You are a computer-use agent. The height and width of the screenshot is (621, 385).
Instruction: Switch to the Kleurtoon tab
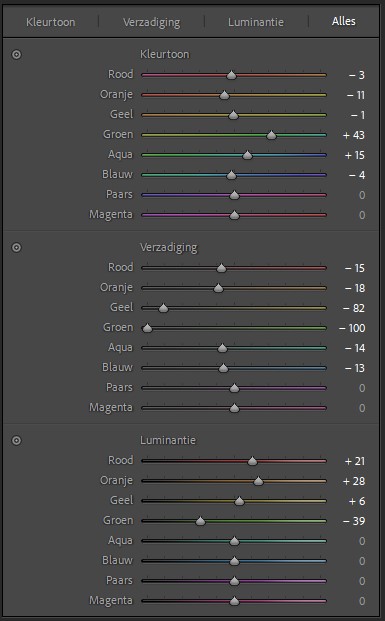click(51, 22)
